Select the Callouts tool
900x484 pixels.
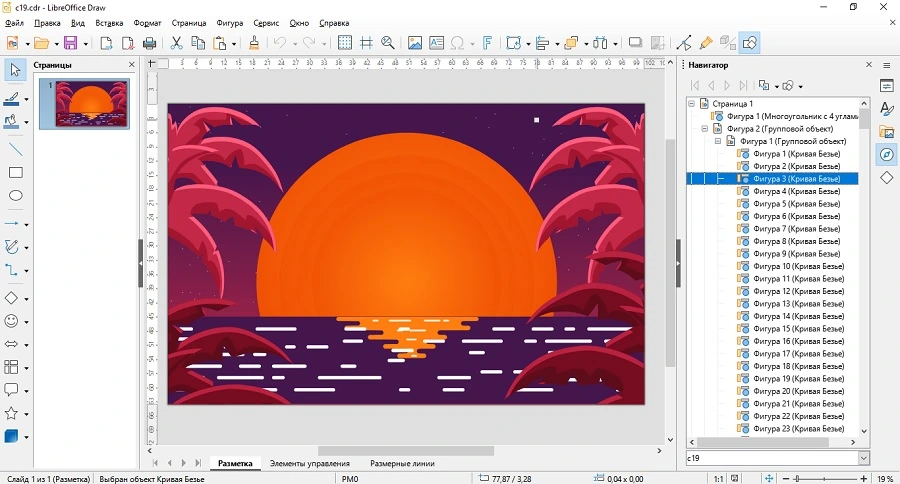click(11, 390)
